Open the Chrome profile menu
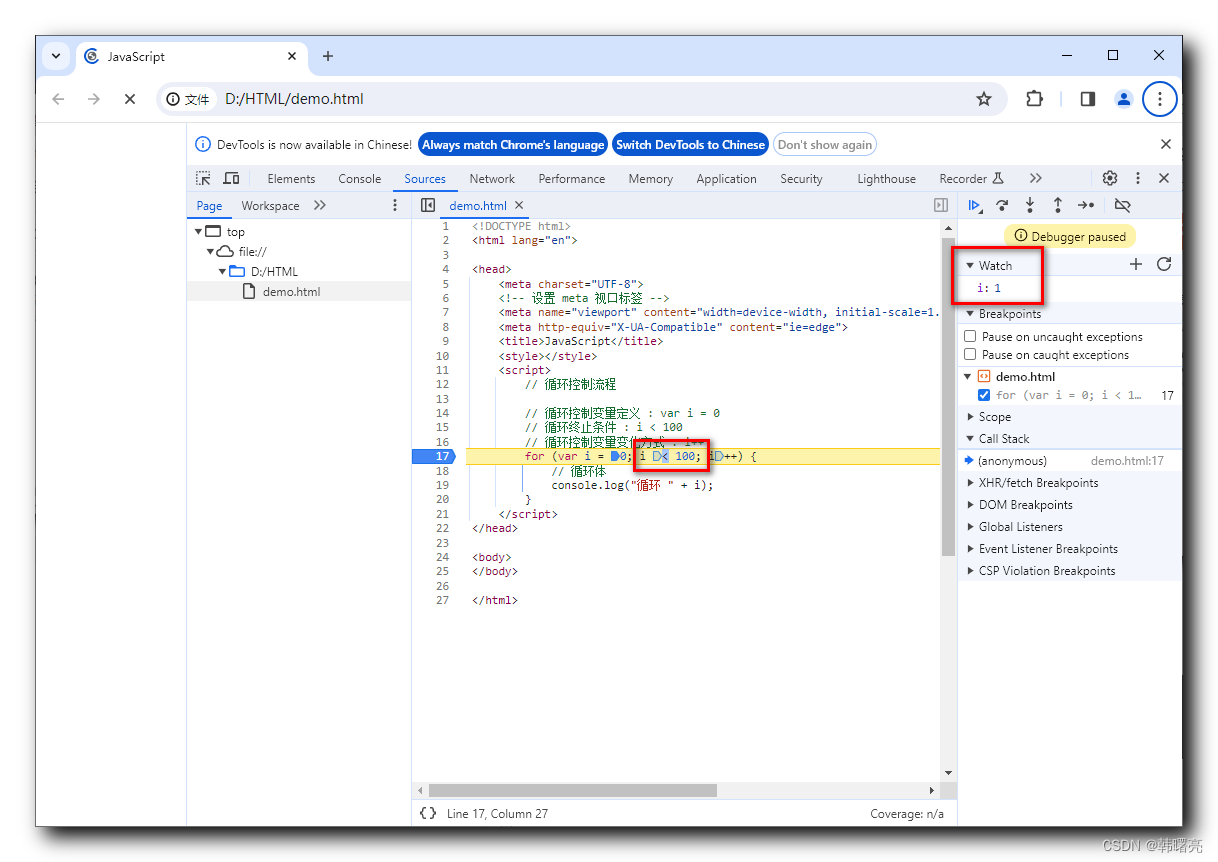This screenshot has height=862, width=1218. click(1124, 99)
